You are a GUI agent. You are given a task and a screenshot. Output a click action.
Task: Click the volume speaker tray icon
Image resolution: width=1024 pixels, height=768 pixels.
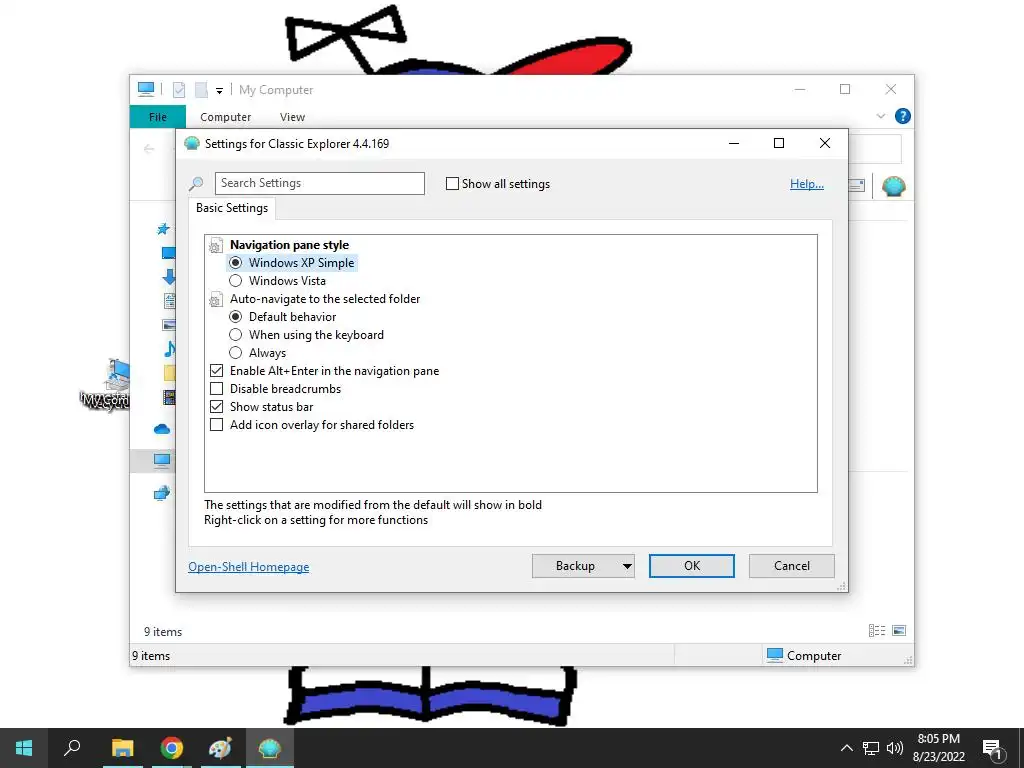(x=895, y=748)
